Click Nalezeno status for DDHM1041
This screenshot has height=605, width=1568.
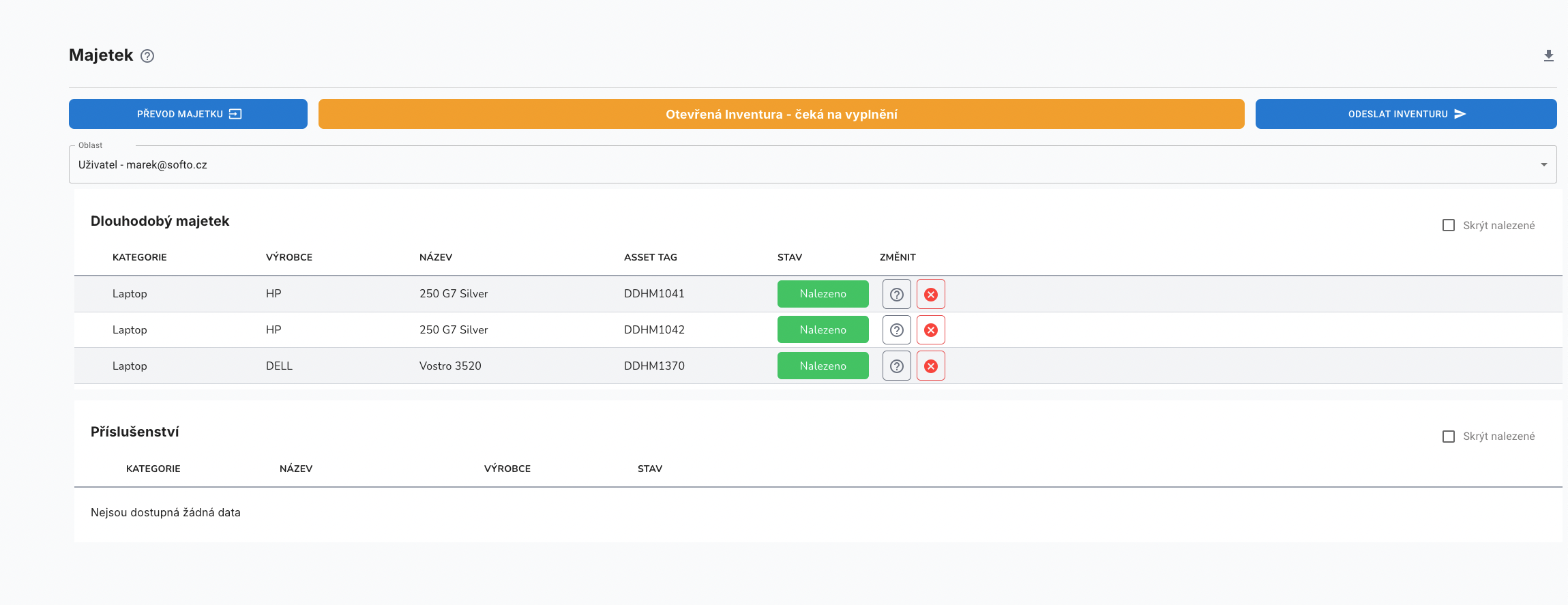coord(823,294)
